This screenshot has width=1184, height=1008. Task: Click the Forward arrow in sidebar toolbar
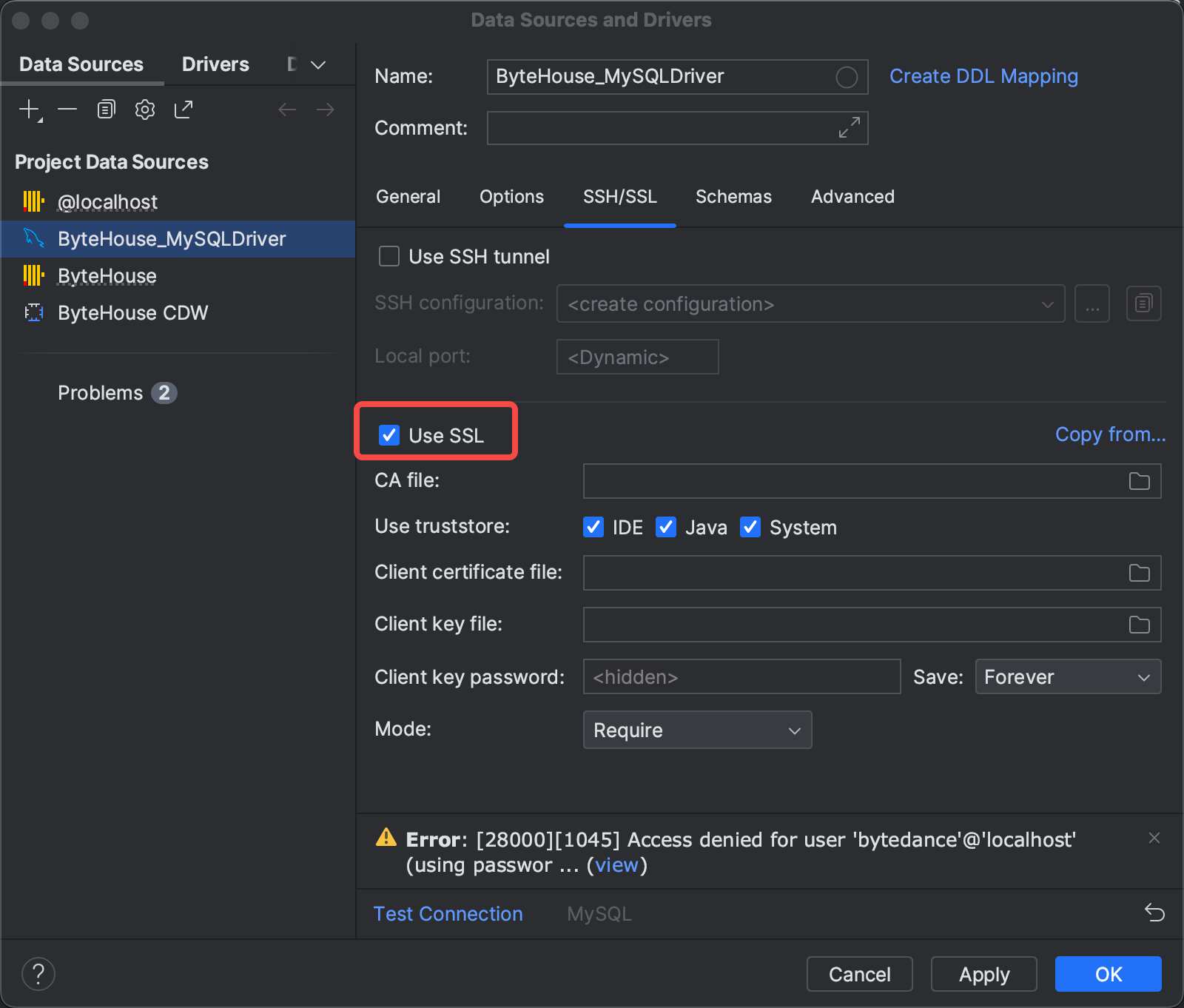click(x=326, y=110)
